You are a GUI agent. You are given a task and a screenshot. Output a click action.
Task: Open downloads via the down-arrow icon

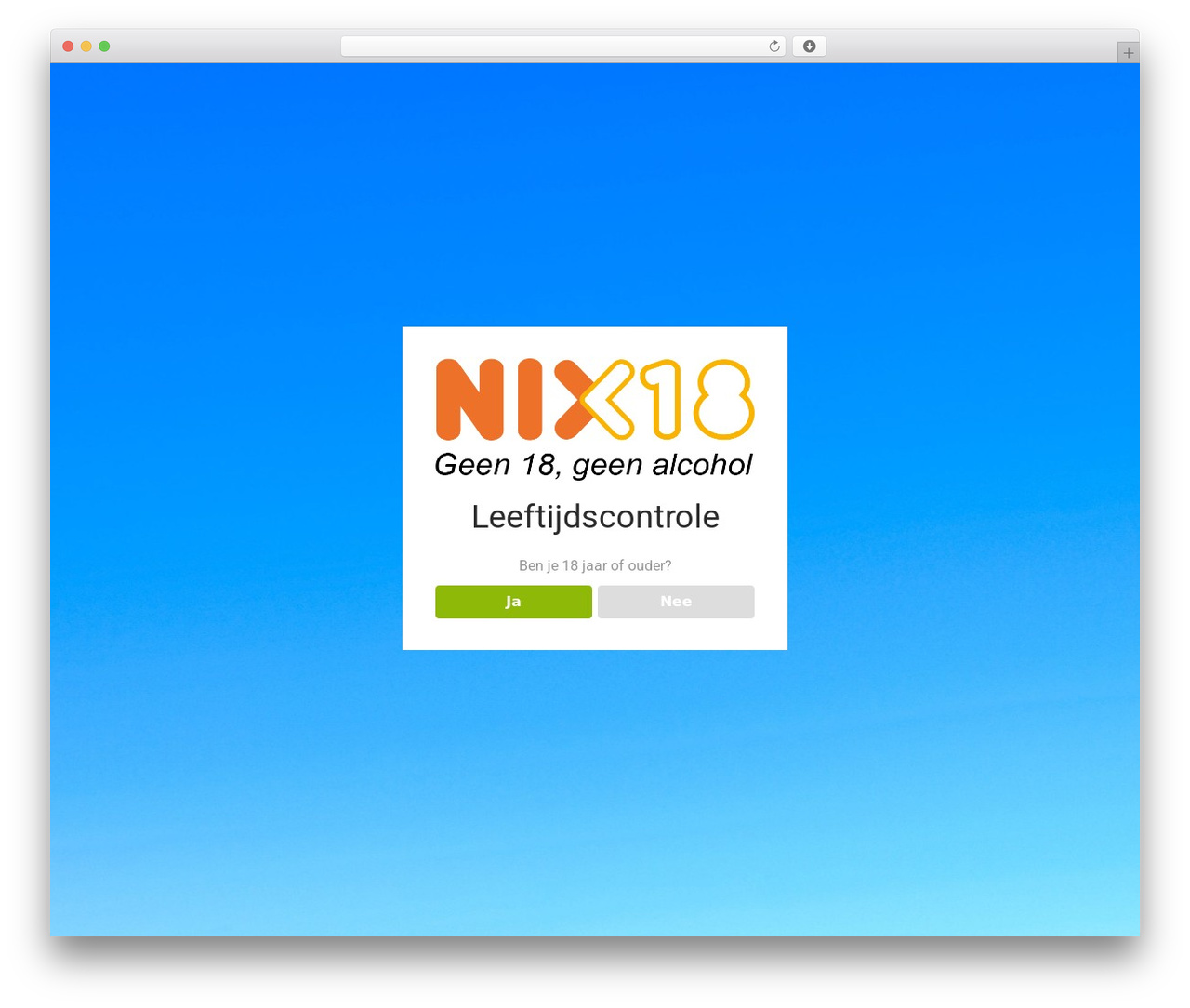[x=809, y=46]
